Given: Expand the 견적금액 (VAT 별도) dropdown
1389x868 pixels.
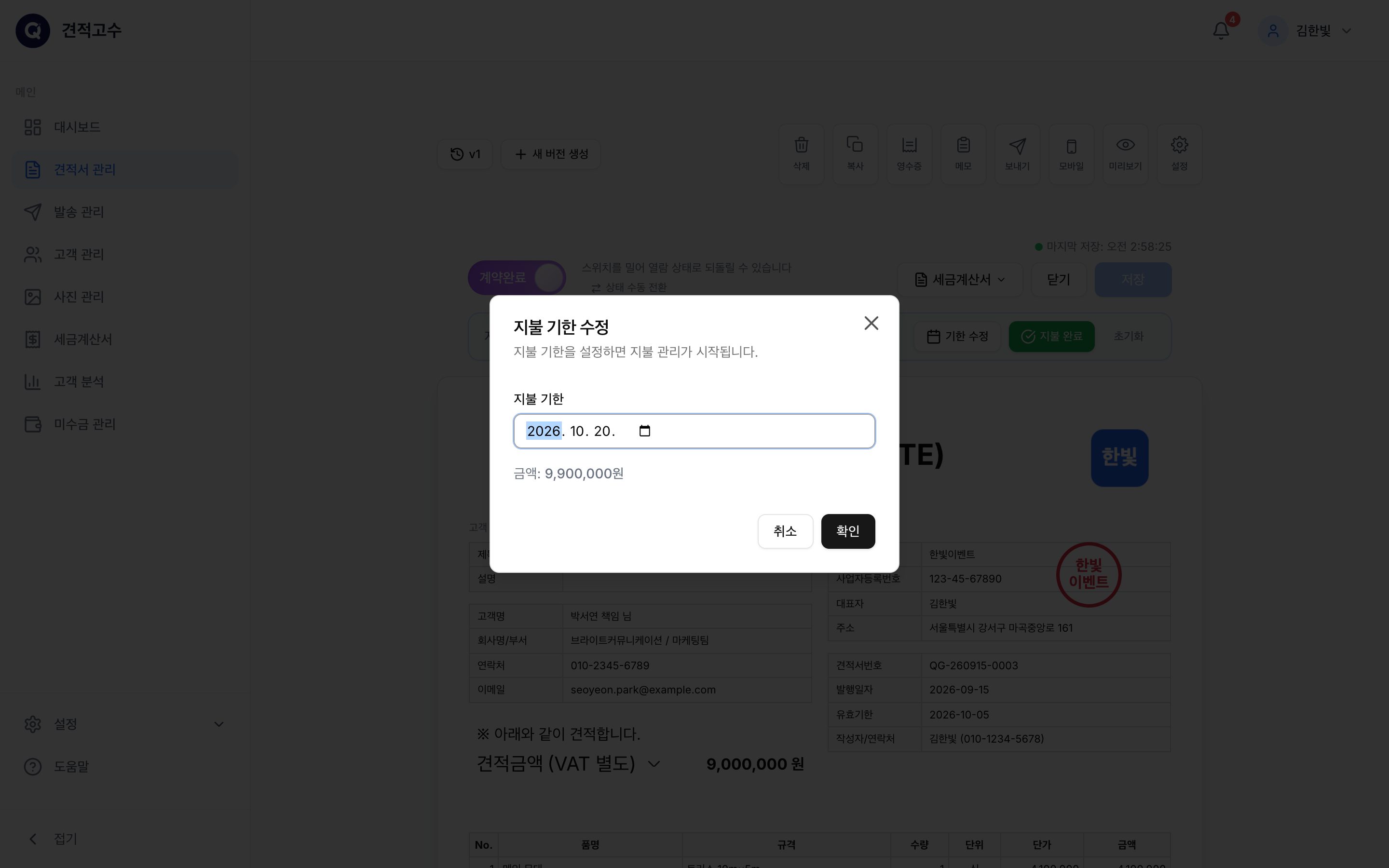Looking at the screenshot, I should click(569, 764).
